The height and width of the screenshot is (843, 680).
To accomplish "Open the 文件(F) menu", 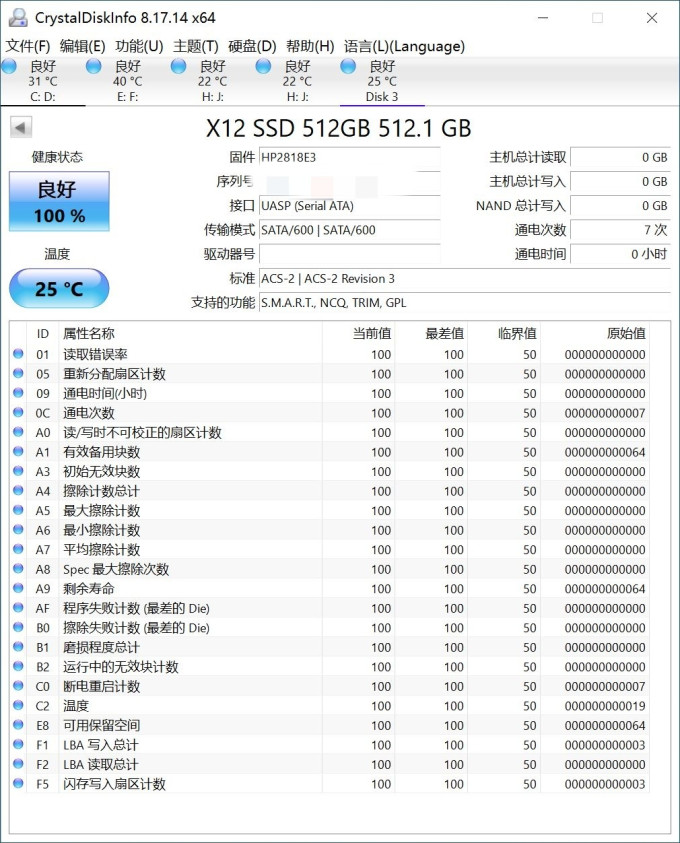I will tap(28, 46).
